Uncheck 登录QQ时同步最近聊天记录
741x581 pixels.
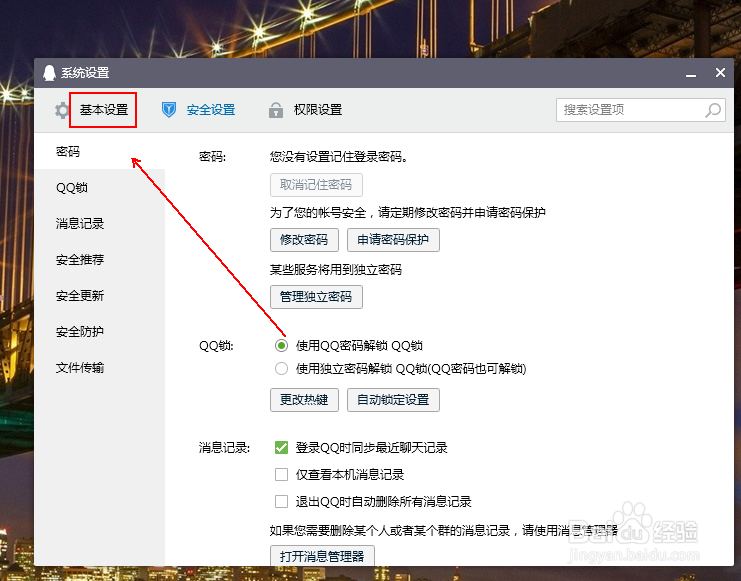click(281, 447)
